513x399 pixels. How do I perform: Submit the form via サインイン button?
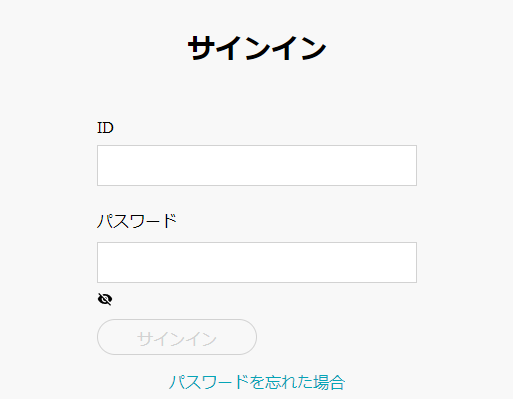177,337
